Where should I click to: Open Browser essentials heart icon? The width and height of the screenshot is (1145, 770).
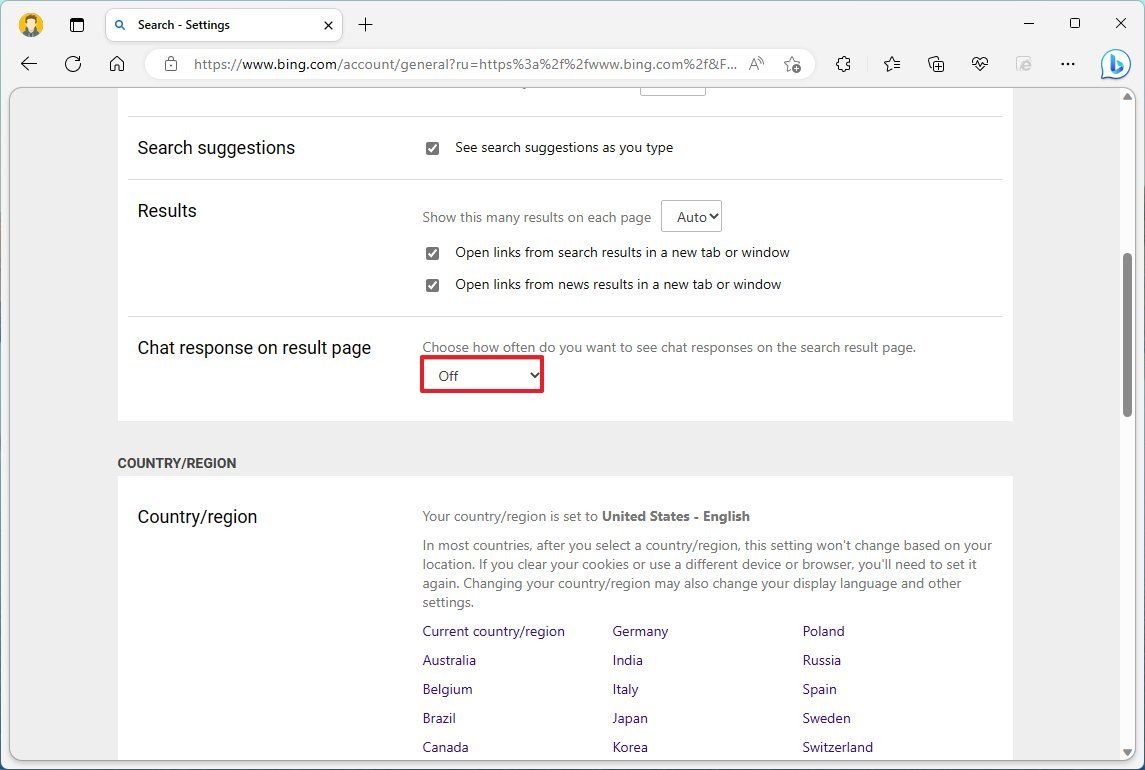(x=979, y=63)
